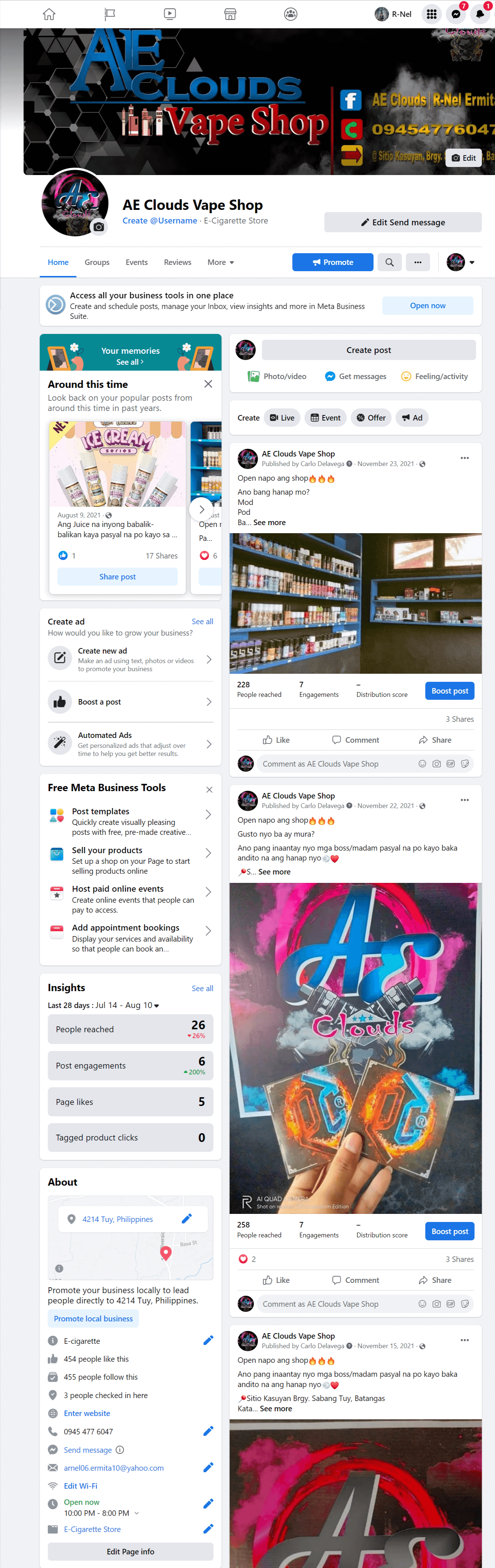495x1568 pixels.
Task: Open three-dot menu on November 23 post
Action: point(465,458)
